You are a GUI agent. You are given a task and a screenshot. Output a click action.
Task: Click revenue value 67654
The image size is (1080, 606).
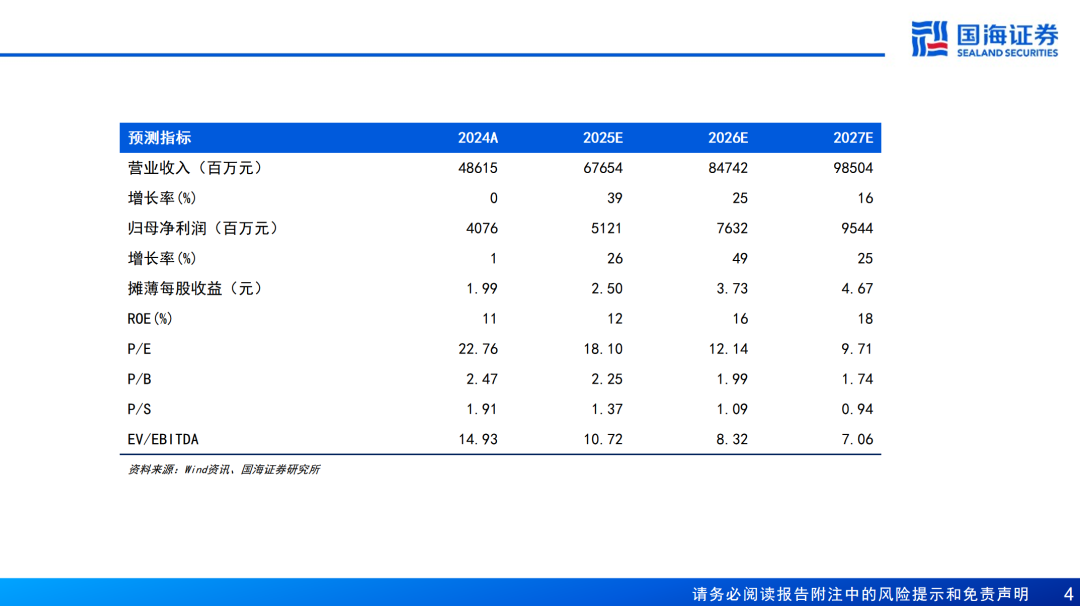tap(603, 168)
